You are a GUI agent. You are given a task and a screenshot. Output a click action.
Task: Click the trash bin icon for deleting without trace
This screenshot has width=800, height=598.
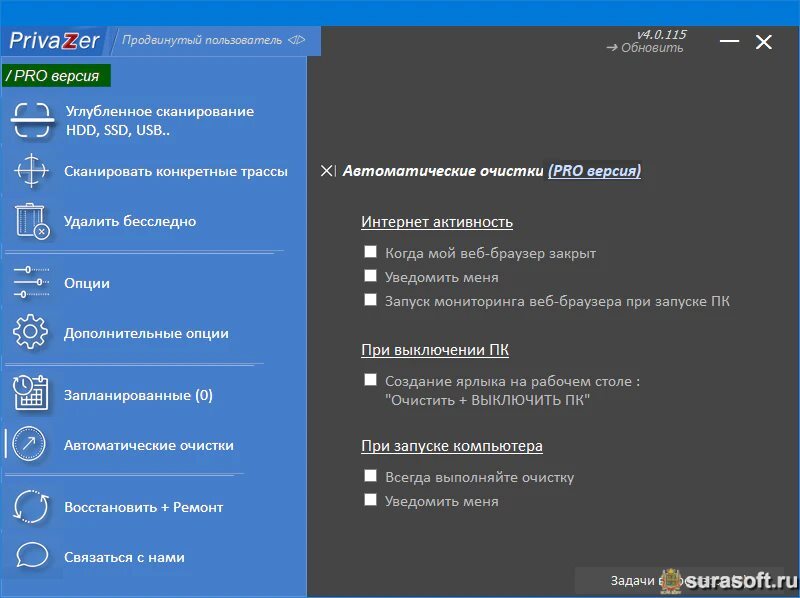32,221
